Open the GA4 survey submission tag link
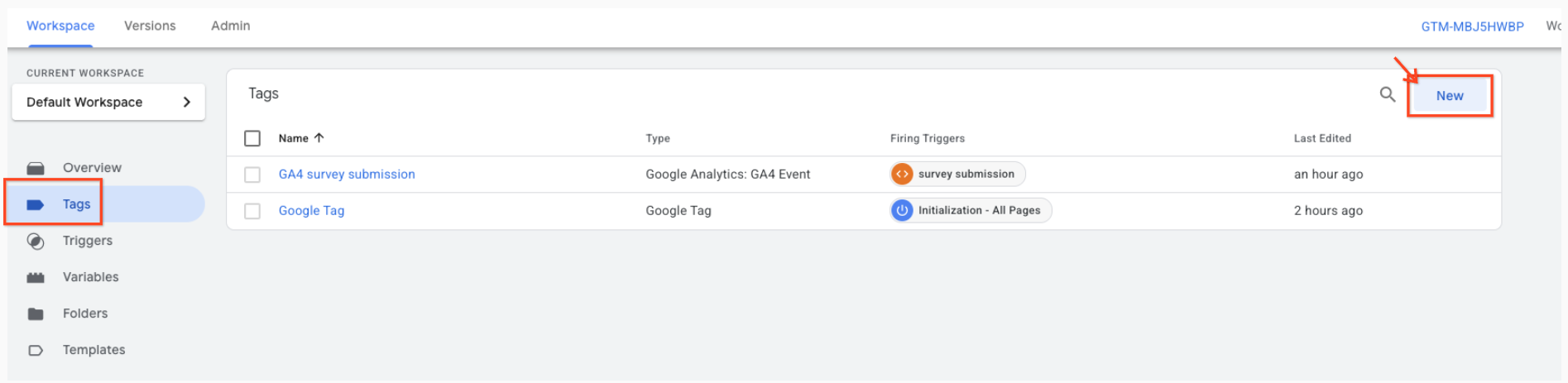The height and width of the screenshot is (383, 1568). click(x=347, y=174)
